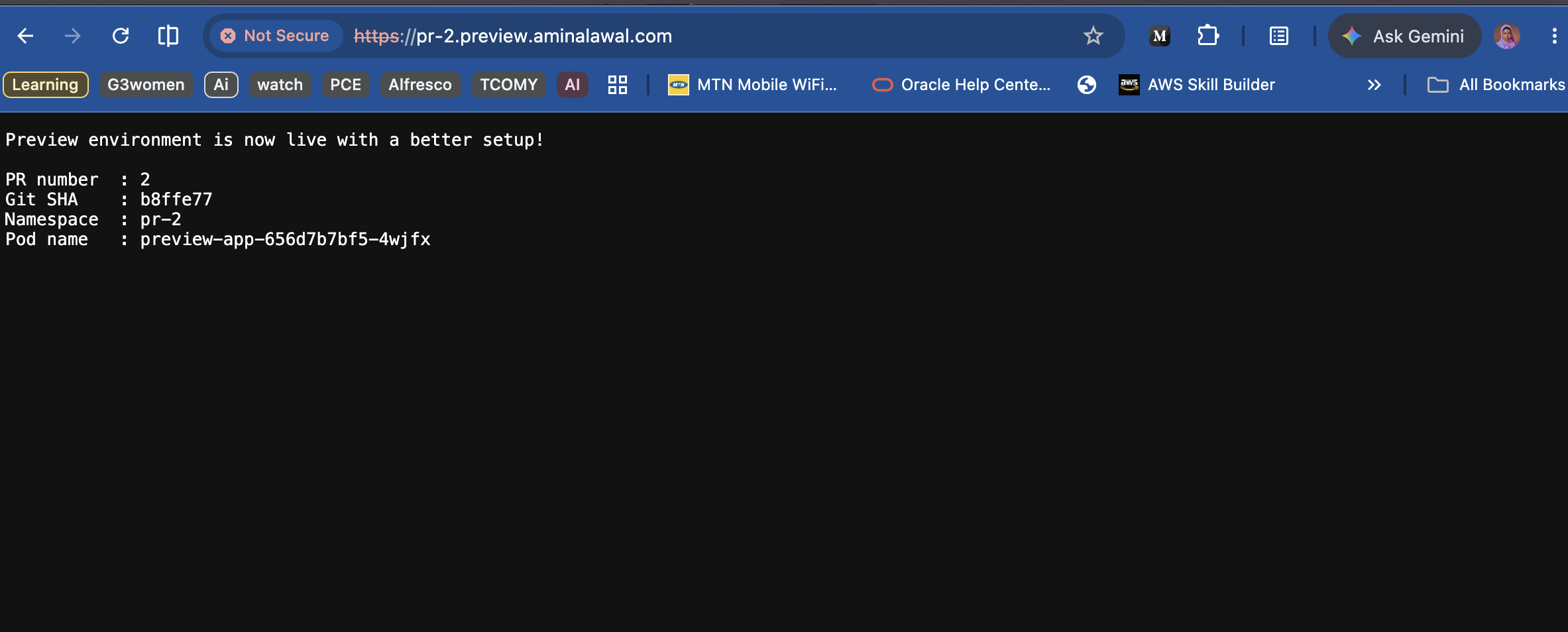Bookmark this page with the star icon
The image size is (1568, 632).
pos(1093,36)
